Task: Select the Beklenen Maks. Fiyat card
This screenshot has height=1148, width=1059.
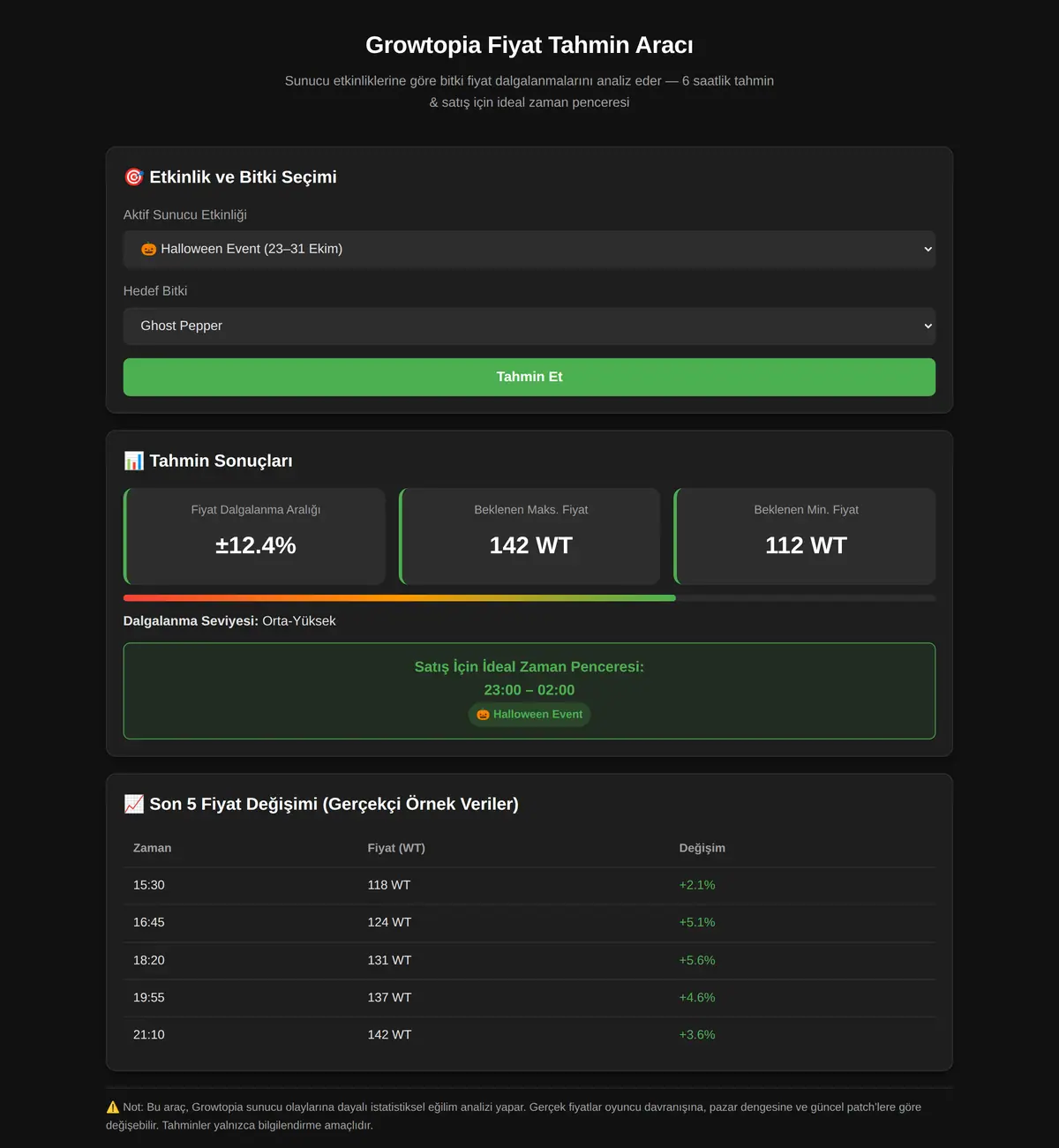Action: (530, 536)
